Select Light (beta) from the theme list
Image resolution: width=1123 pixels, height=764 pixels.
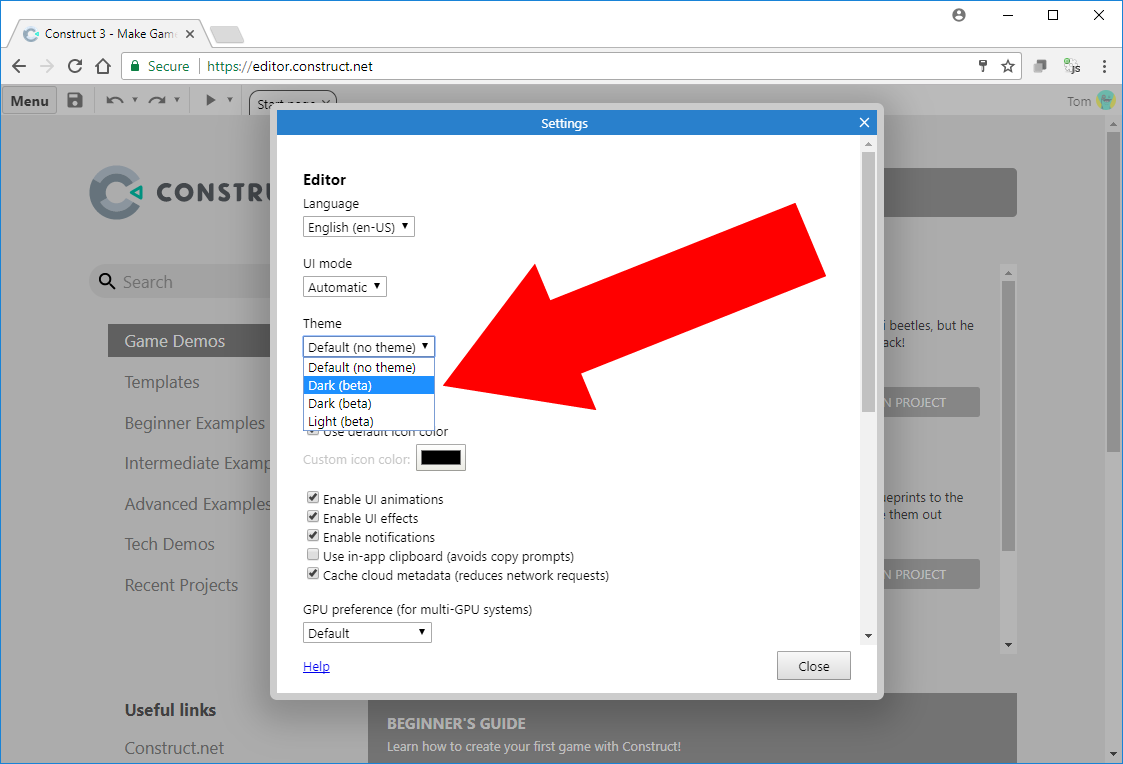click(341, 421)
